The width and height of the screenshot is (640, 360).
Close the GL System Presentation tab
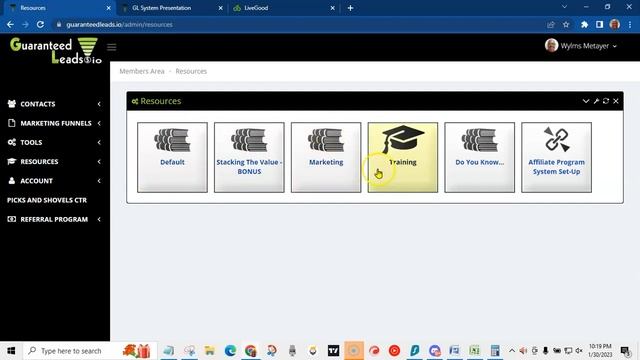[x=220, y=8]
